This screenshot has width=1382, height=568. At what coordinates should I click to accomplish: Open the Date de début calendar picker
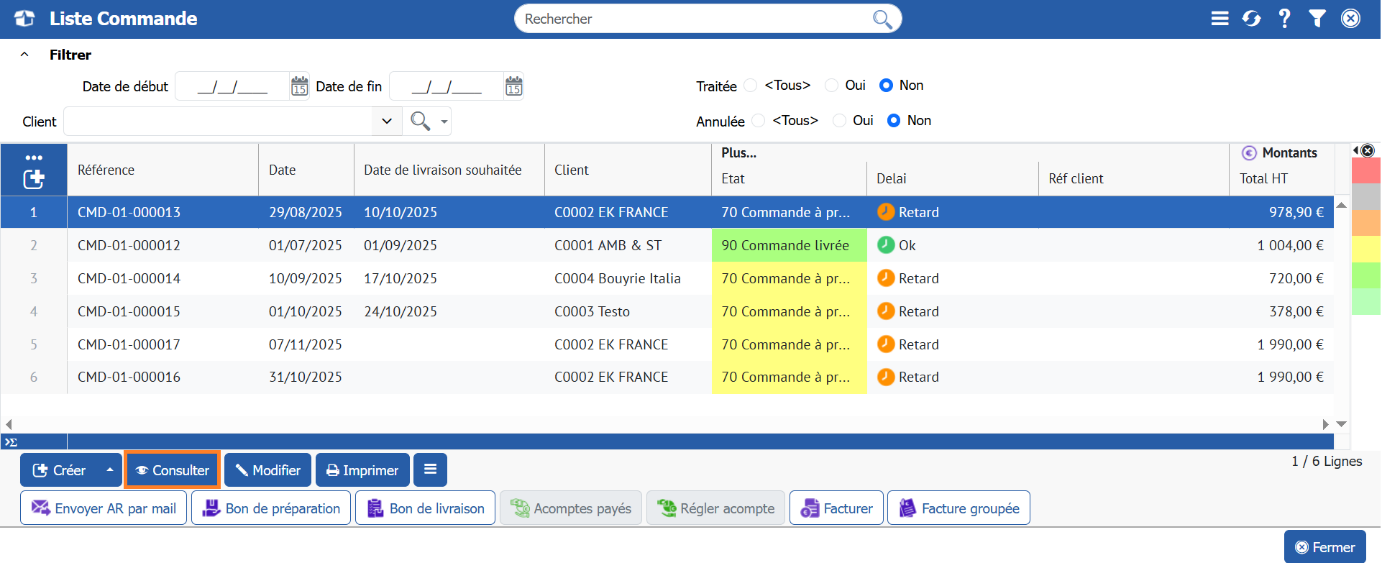click(x=299, y=87)
